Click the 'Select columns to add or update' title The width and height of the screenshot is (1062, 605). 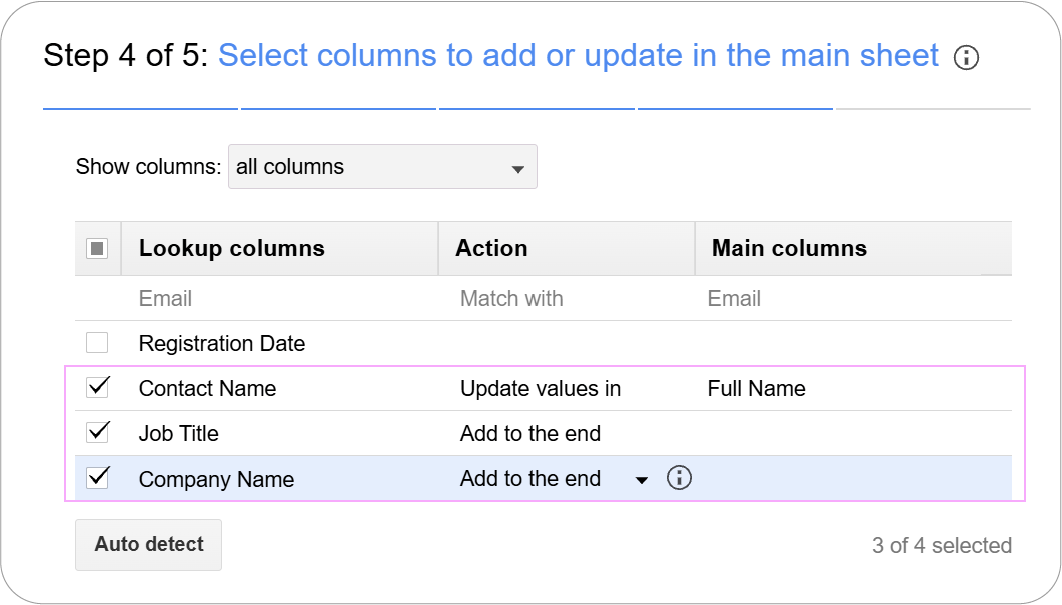coord(578,56)
